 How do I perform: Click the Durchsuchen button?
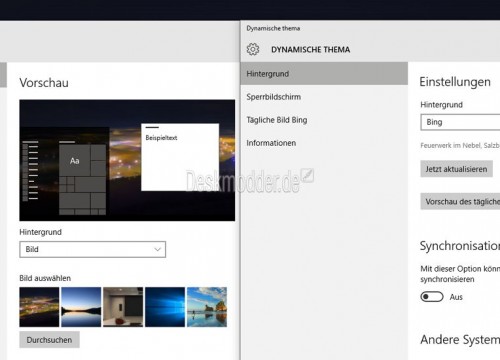(x=49, y=340)
